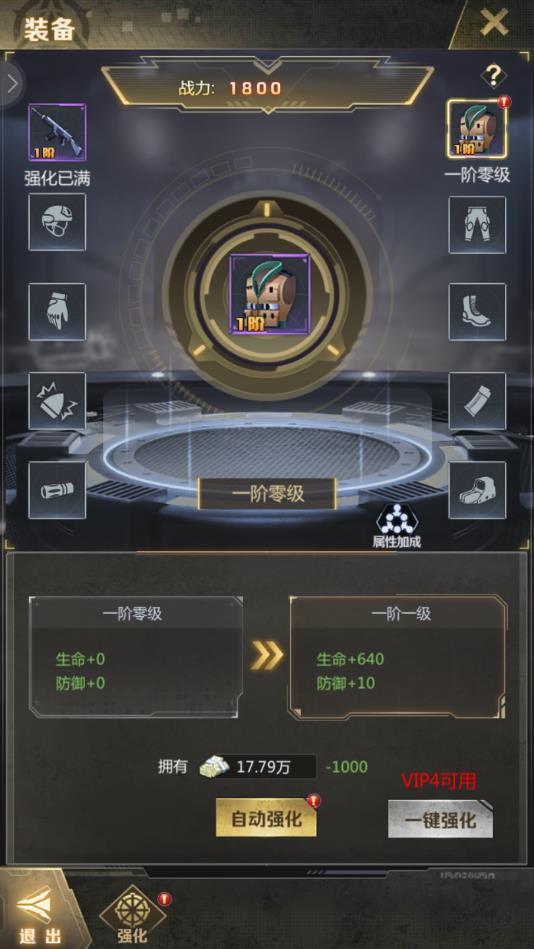Select the helmet equipment slot
The image size is (534, 949).
click(x=57, y=222)
